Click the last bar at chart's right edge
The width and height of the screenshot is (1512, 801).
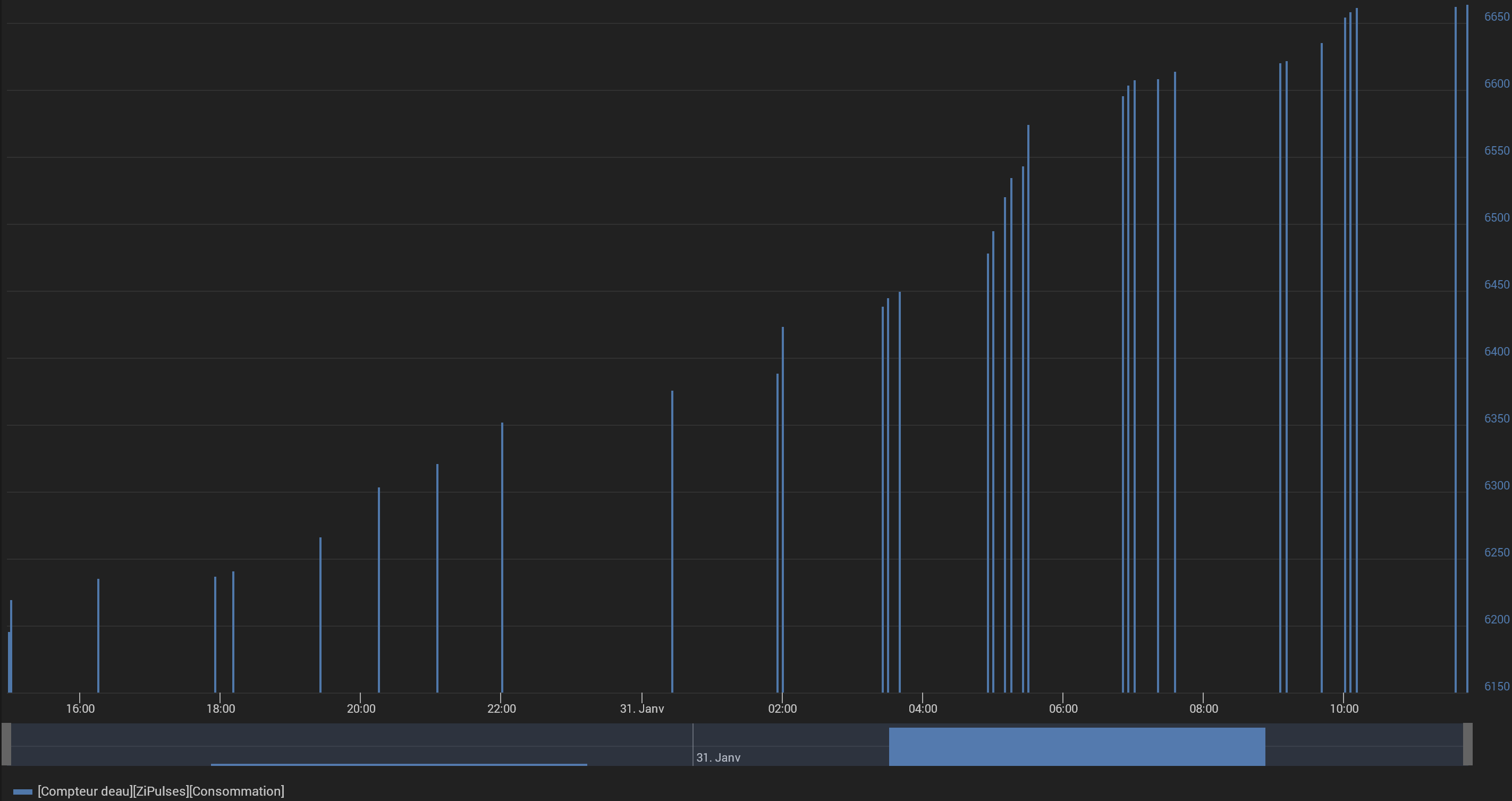1467,352
